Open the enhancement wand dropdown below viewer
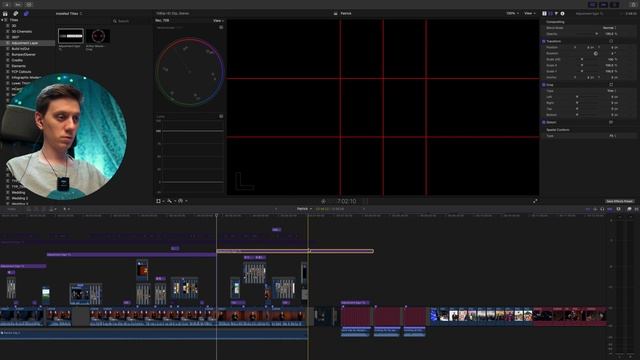The width and height of the screenshot is (640, 360). 171,201
